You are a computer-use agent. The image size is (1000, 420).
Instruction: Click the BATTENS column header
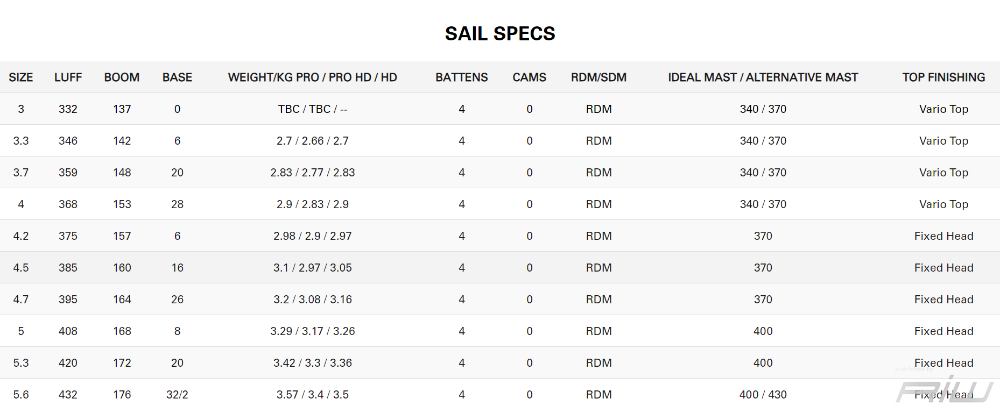point(462,77)
